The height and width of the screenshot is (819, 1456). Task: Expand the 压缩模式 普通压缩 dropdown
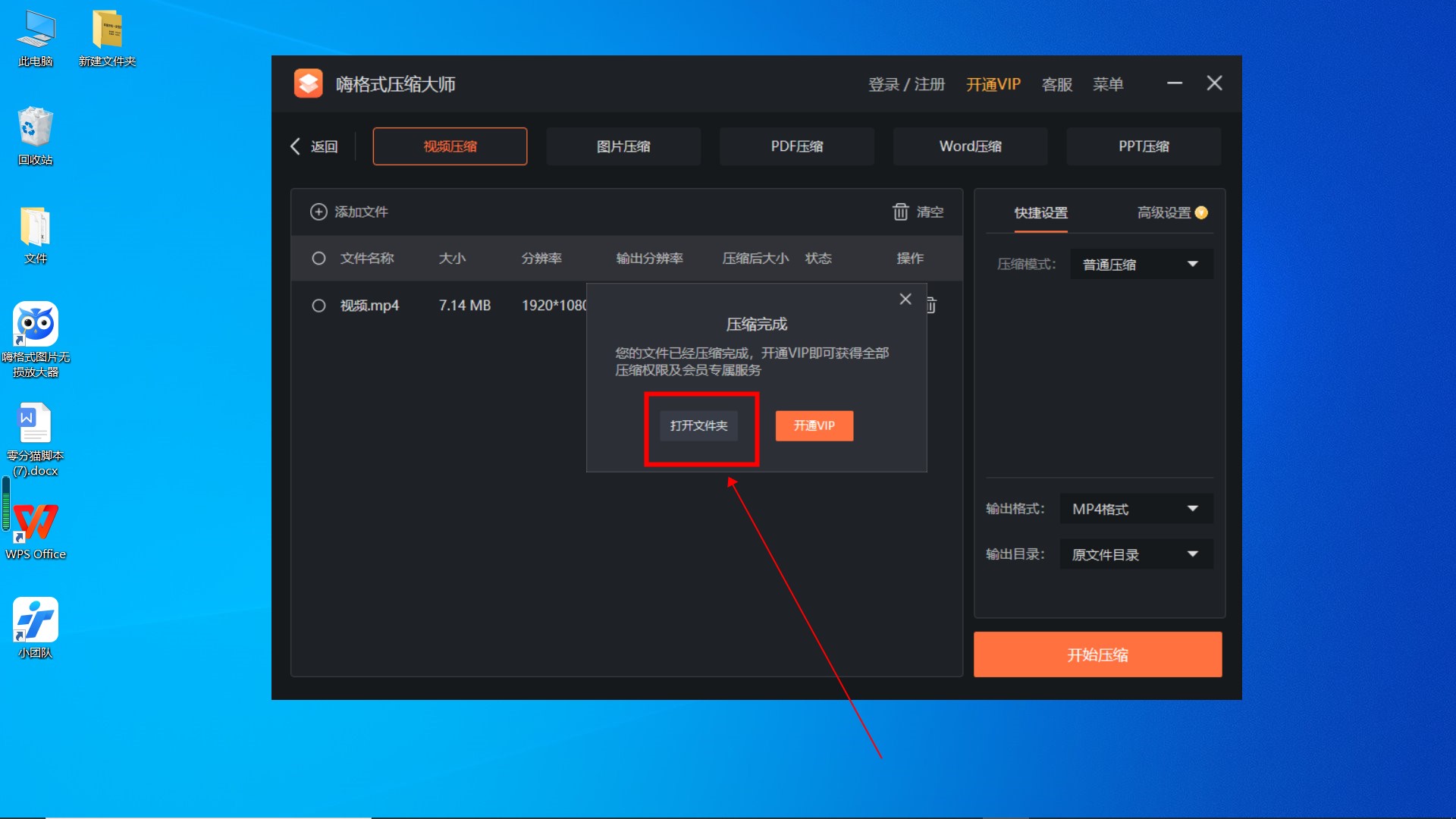point(1141,265)
